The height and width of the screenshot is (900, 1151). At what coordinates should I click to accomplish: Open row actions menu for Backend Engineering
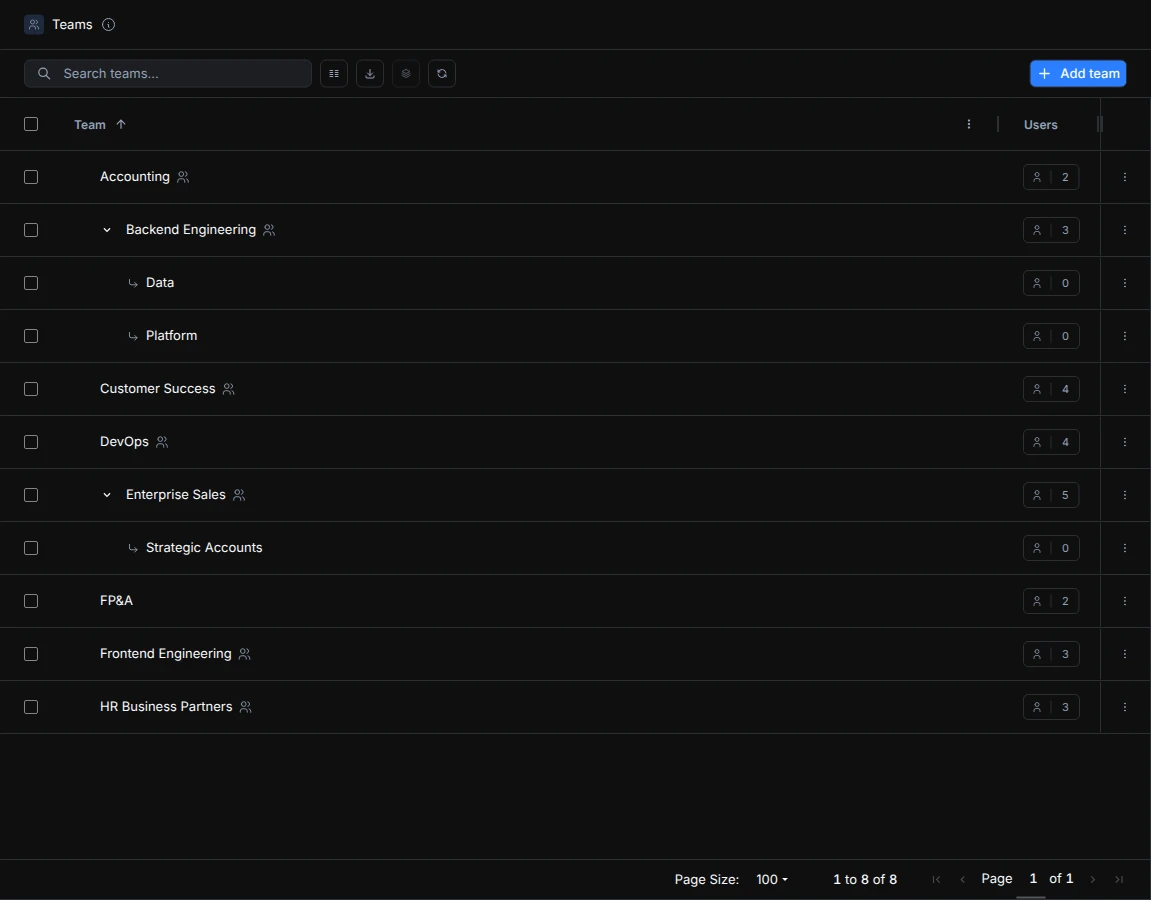point(1125,230)
